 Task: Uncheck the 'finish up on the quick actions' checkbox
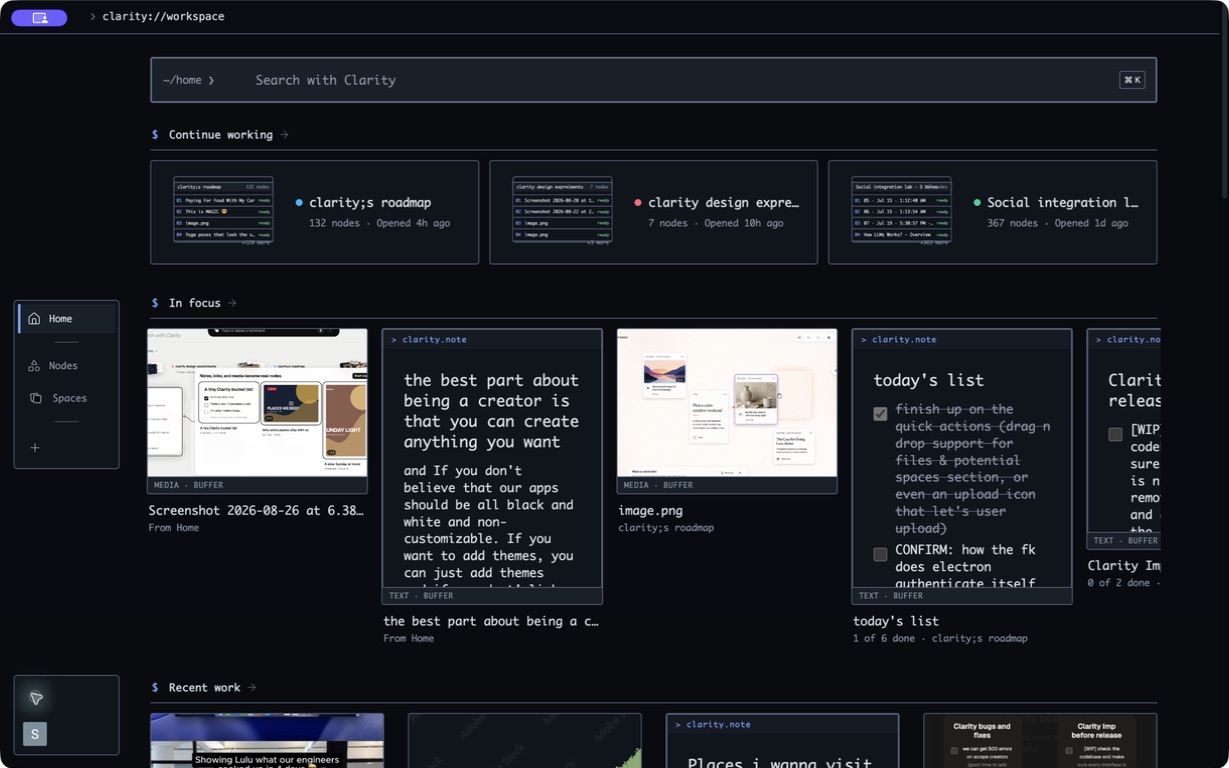(x=880, y=414)
